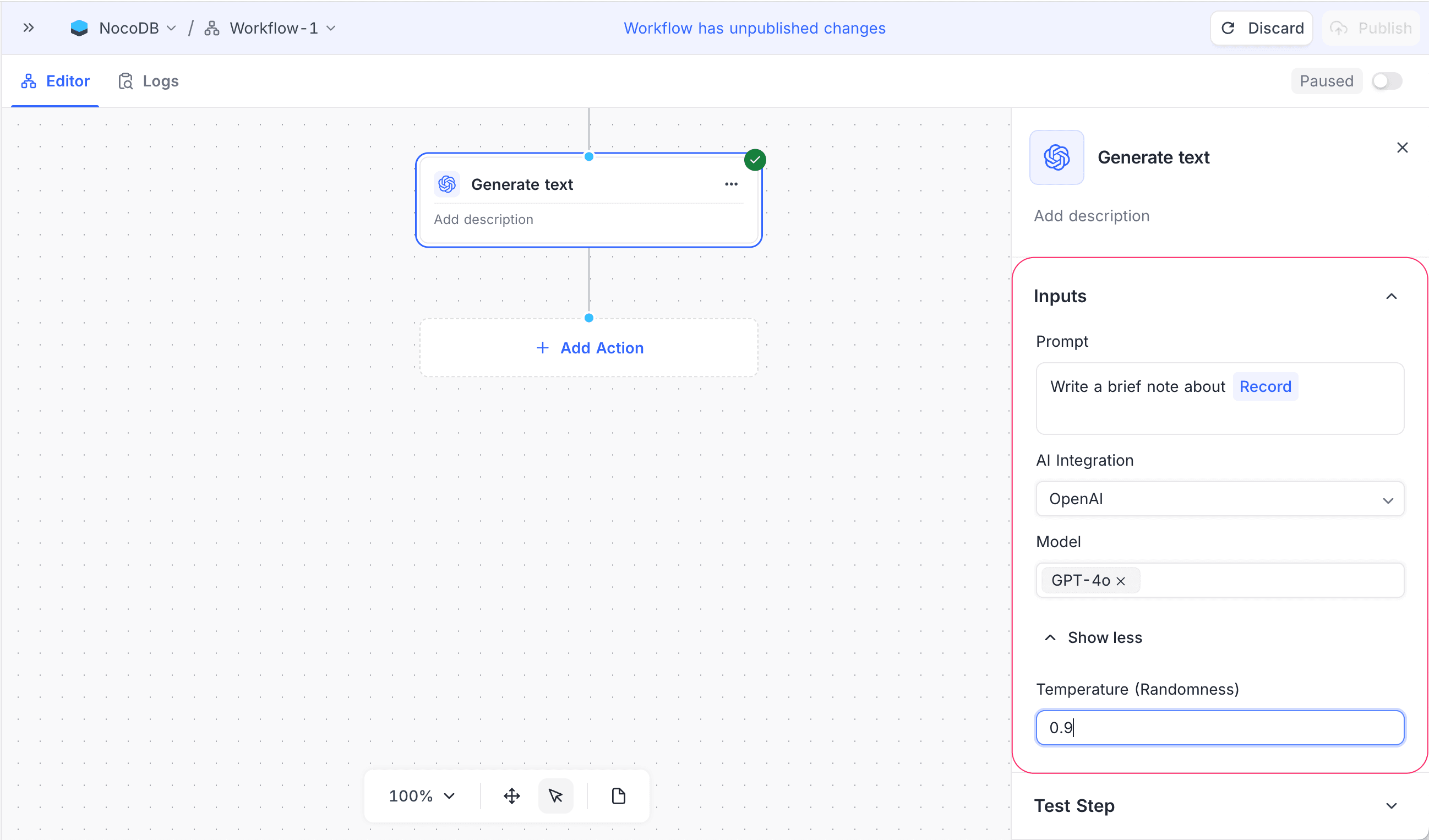Switch to the Editor tab
The height and width of the screenshot is (840, 1429).
[x=55, y=80]
